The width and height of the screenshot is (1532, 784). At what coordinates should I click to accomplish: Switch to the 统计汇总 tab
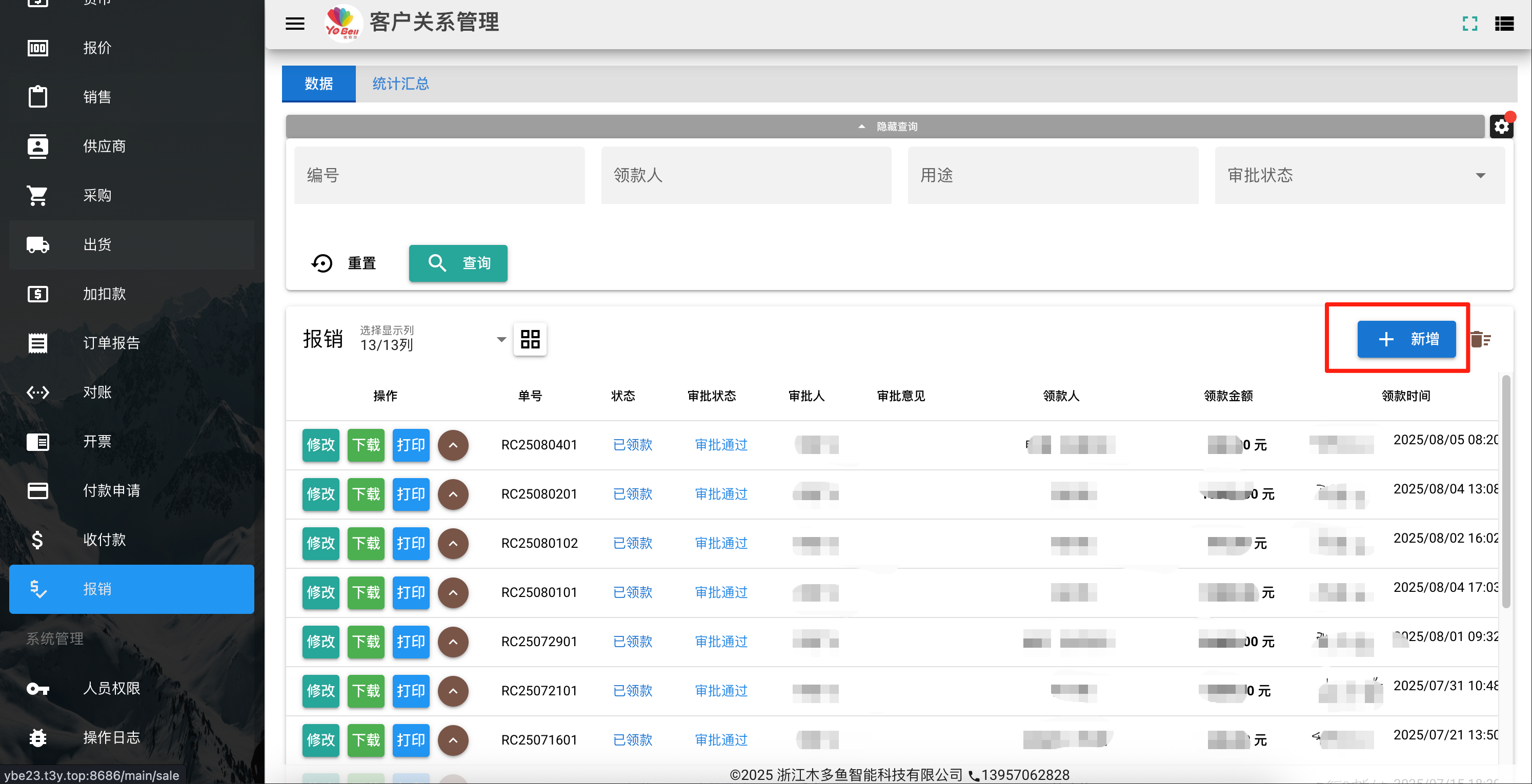[x=400, y=84]
